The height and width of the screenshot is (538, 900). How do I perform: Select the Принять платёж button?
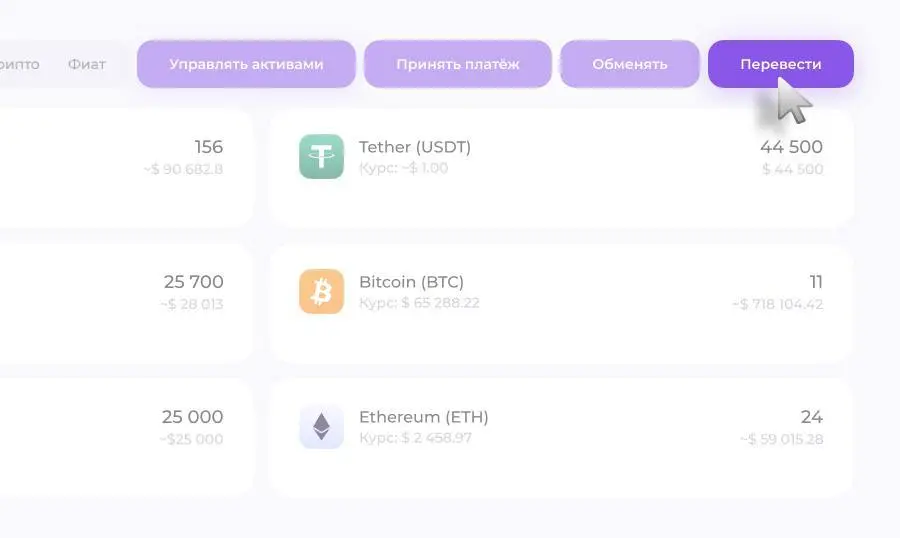pyautogui.click(x=457, y=64)
